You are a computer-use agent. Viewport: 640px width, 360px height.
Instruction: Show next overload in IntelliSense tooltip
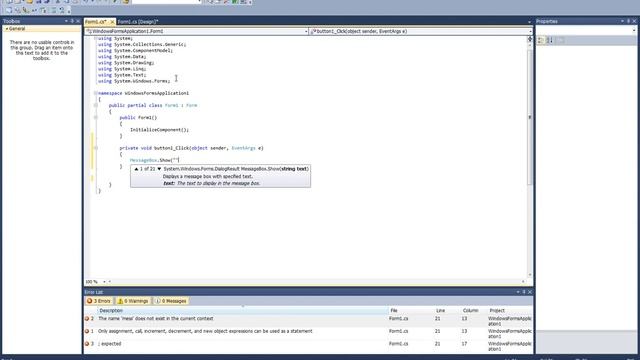click(159, 169)
